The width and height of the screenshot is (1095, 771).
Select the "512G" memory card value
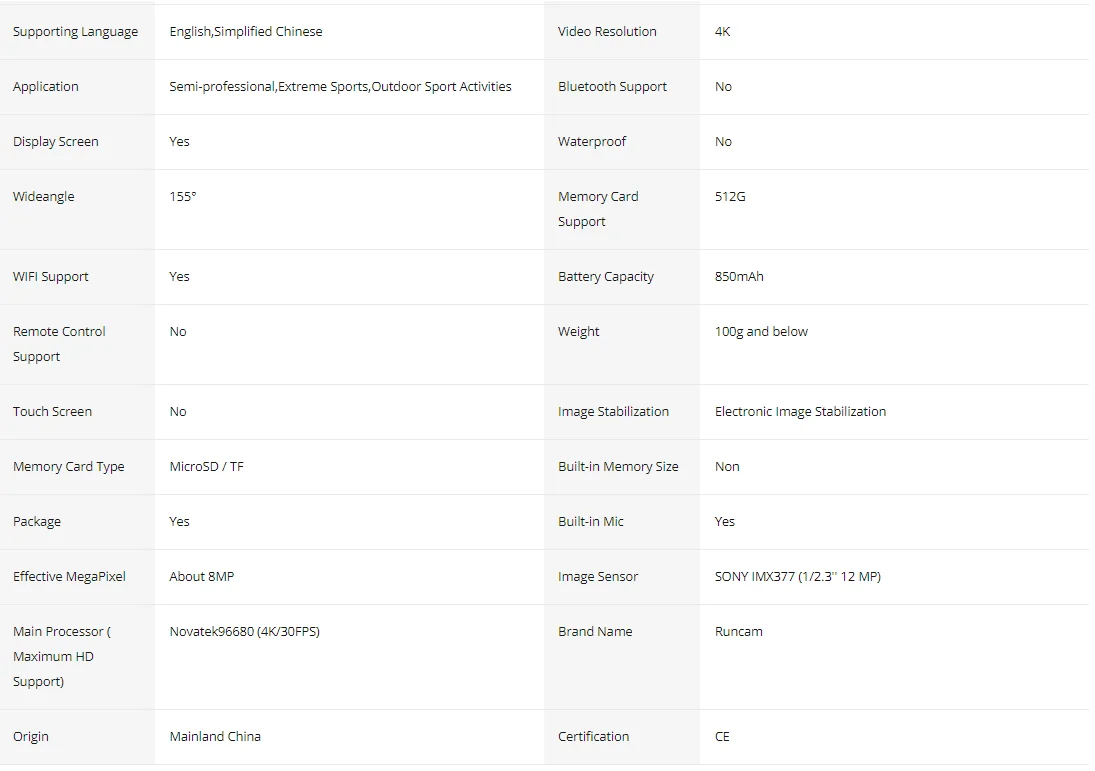pos(730,197)
